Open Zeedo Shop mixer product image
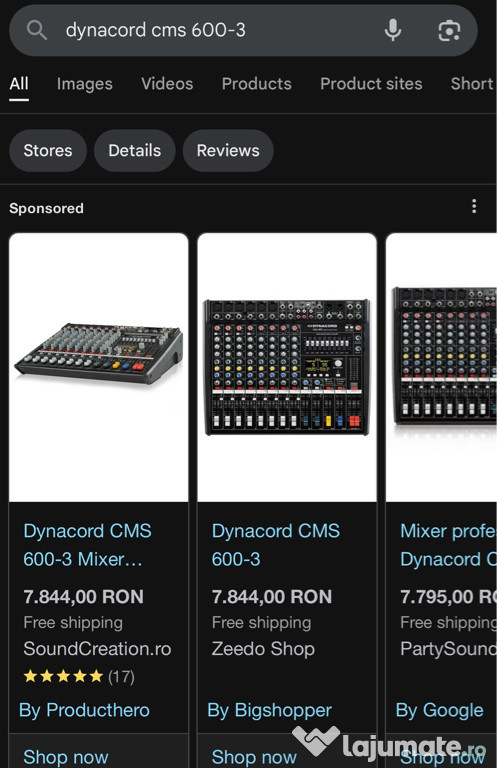This screenshot has width=497, height=768. click(287, 367)
